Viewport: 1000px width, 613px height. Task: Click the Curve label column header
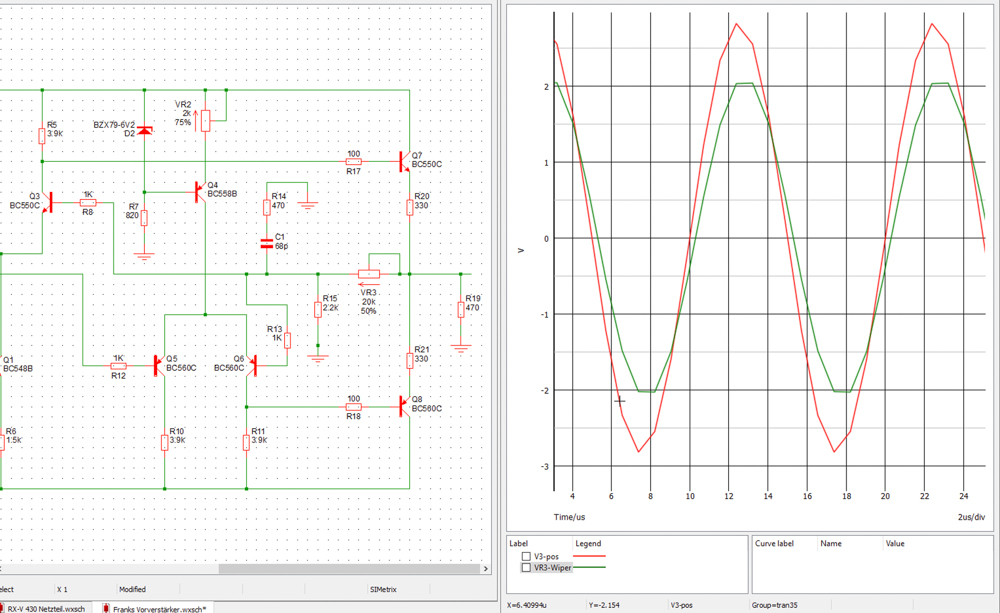tap(774, 543)
